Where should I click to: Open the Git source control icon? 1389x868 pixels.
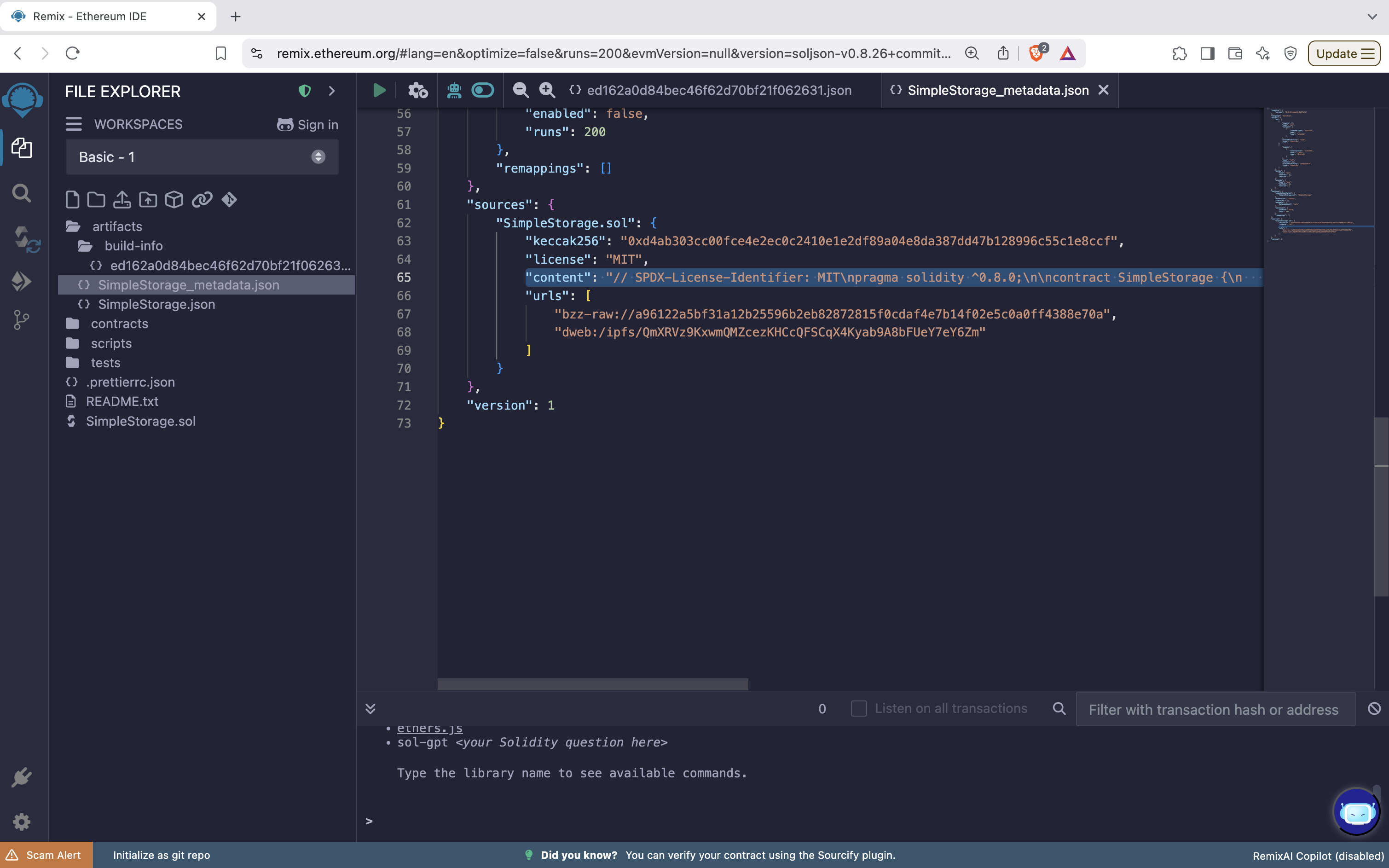pos(21,320)
